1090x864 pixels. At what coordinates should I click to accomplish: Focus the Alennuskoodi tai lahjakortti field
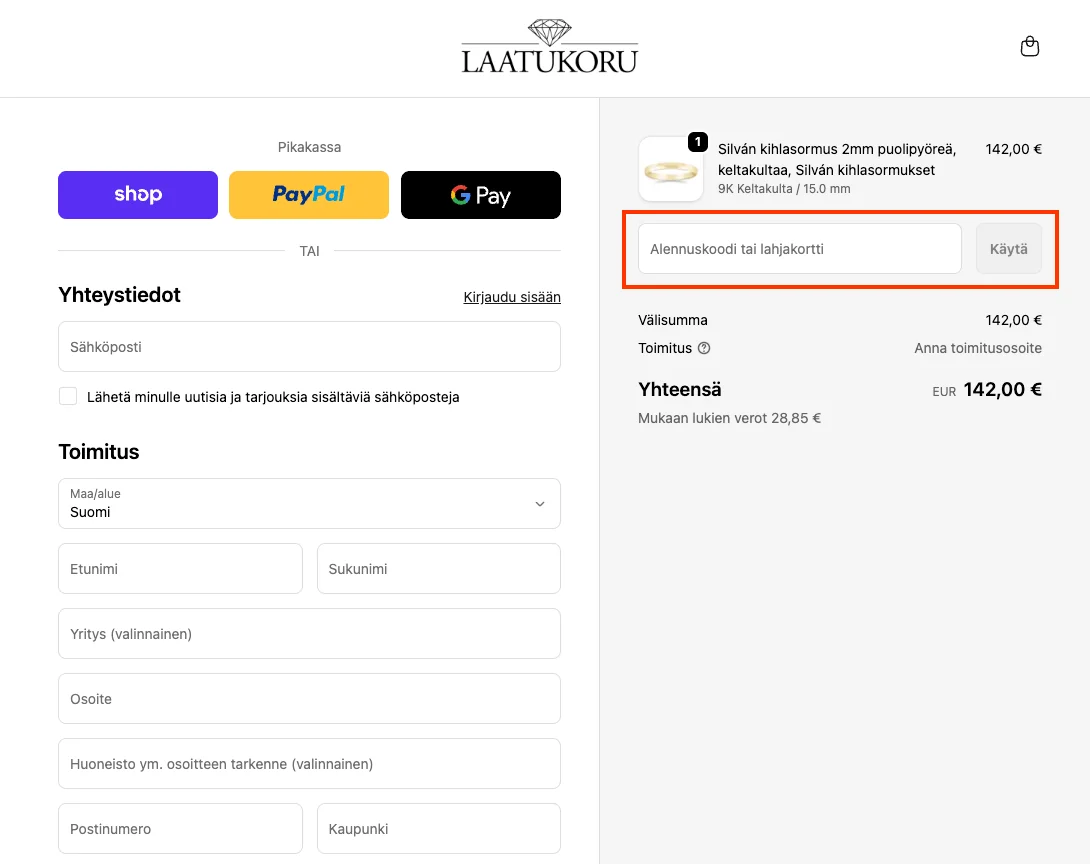coord(799,249)
